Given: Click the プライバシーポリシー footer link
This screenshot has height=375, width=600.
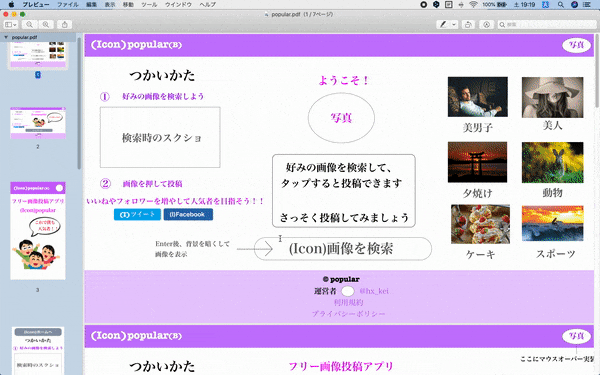Looking at the screenshot, I should click(348, 314).
